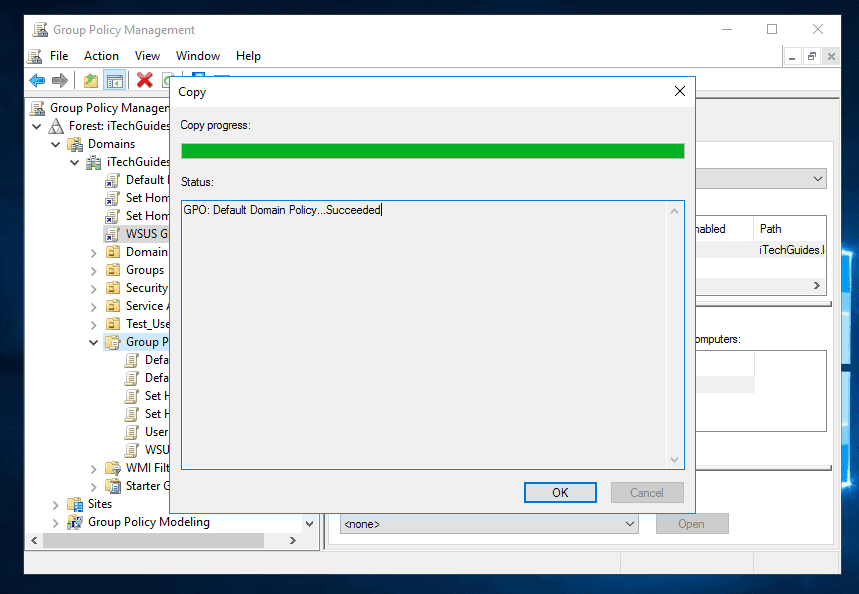This screenshot has width=859, height=594.
Task: Select the Default linked GPO icon under domain
Action: coord(112,180)
